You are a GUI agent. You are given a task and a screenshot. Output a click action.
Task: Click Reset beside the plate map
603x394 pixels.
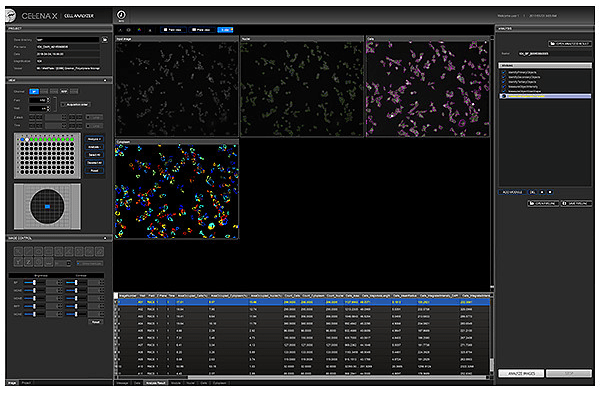(94, 170)
